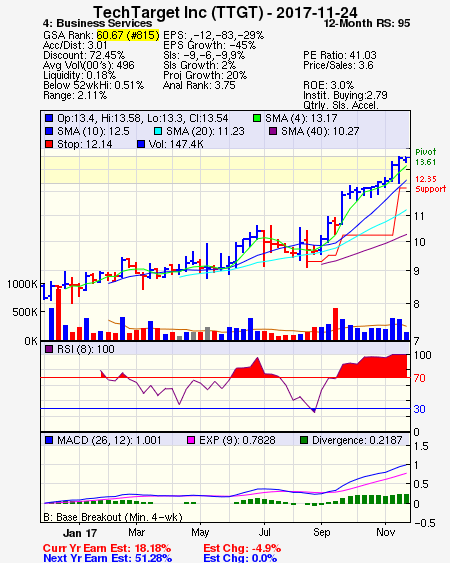The image size is (450, 563).
Task: Click the red 70 RSI threshold label
Action: click(419, 378)
